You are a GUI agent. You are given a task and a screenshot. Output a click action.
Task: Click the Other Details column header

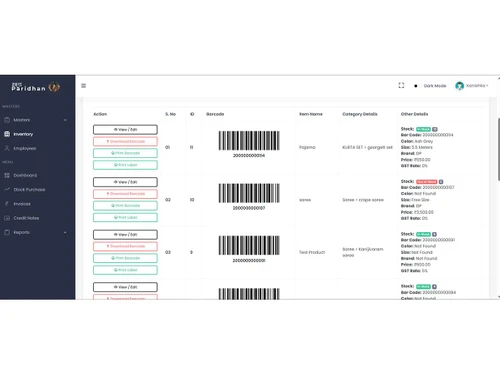point(414,114)
